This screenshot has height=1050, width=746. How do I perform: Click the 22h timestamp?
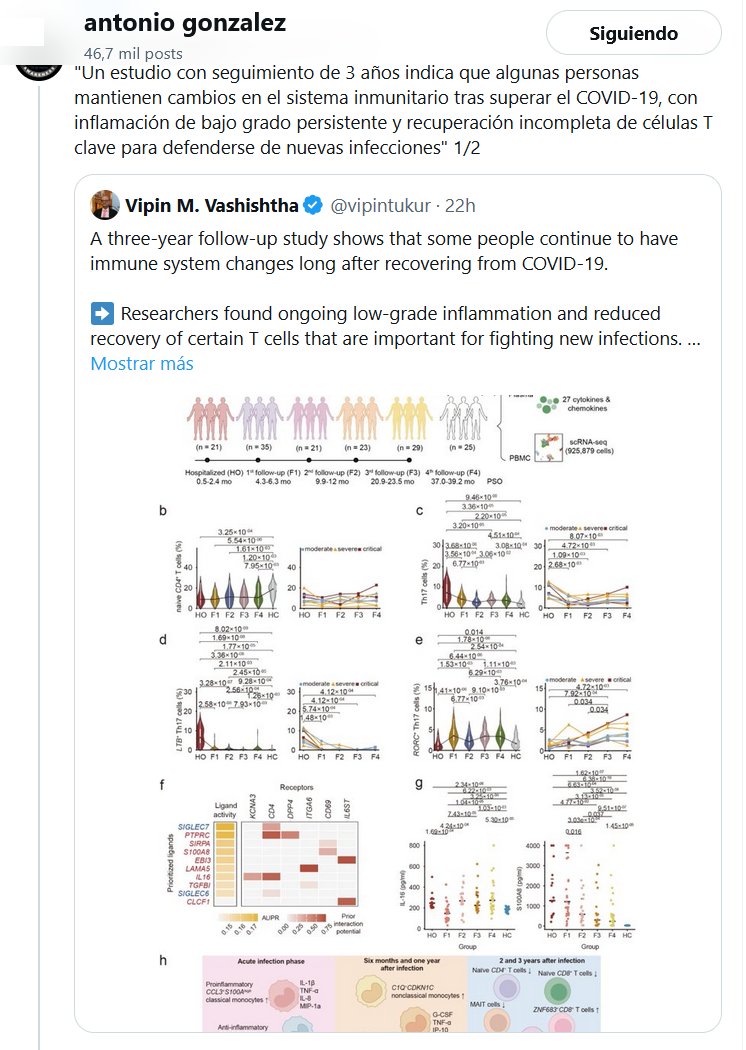[460, 206]
